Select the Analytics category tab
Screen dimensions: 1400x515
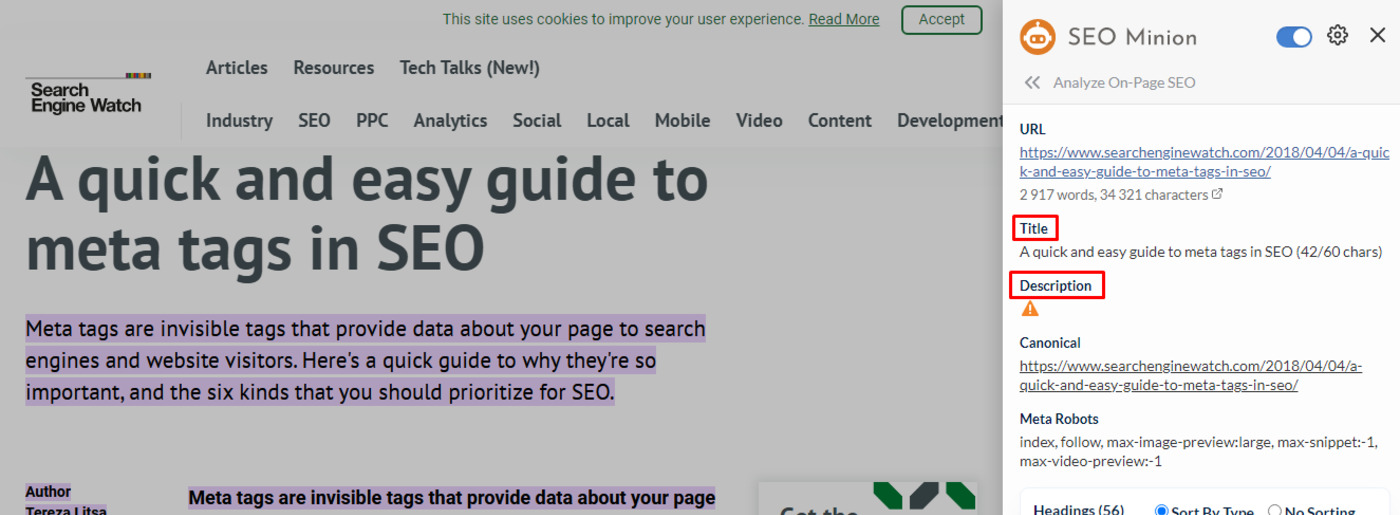pos(450,120)
